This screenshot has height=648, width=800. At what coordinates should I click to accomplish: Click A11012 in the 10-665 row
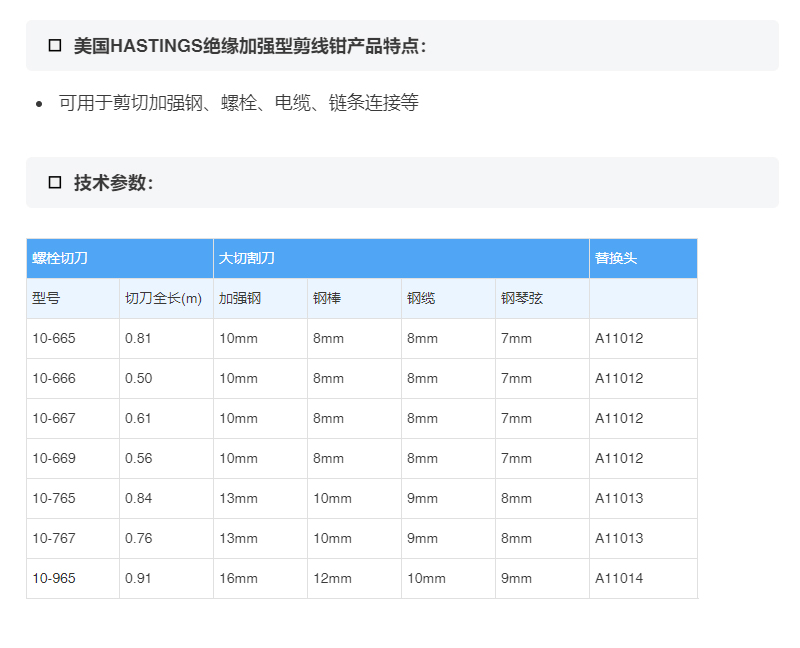619,338
